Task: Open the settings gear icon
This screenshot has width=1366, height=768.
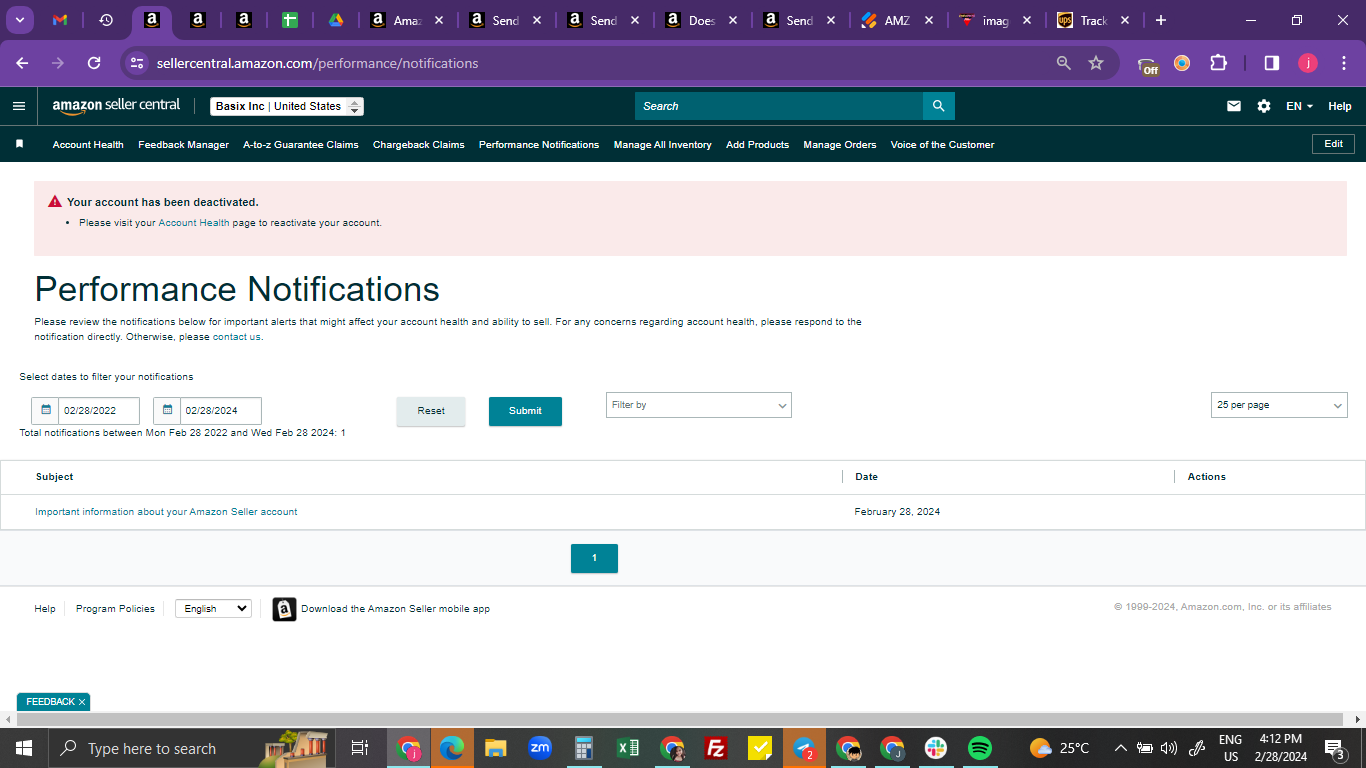Action: (1264, 106)
